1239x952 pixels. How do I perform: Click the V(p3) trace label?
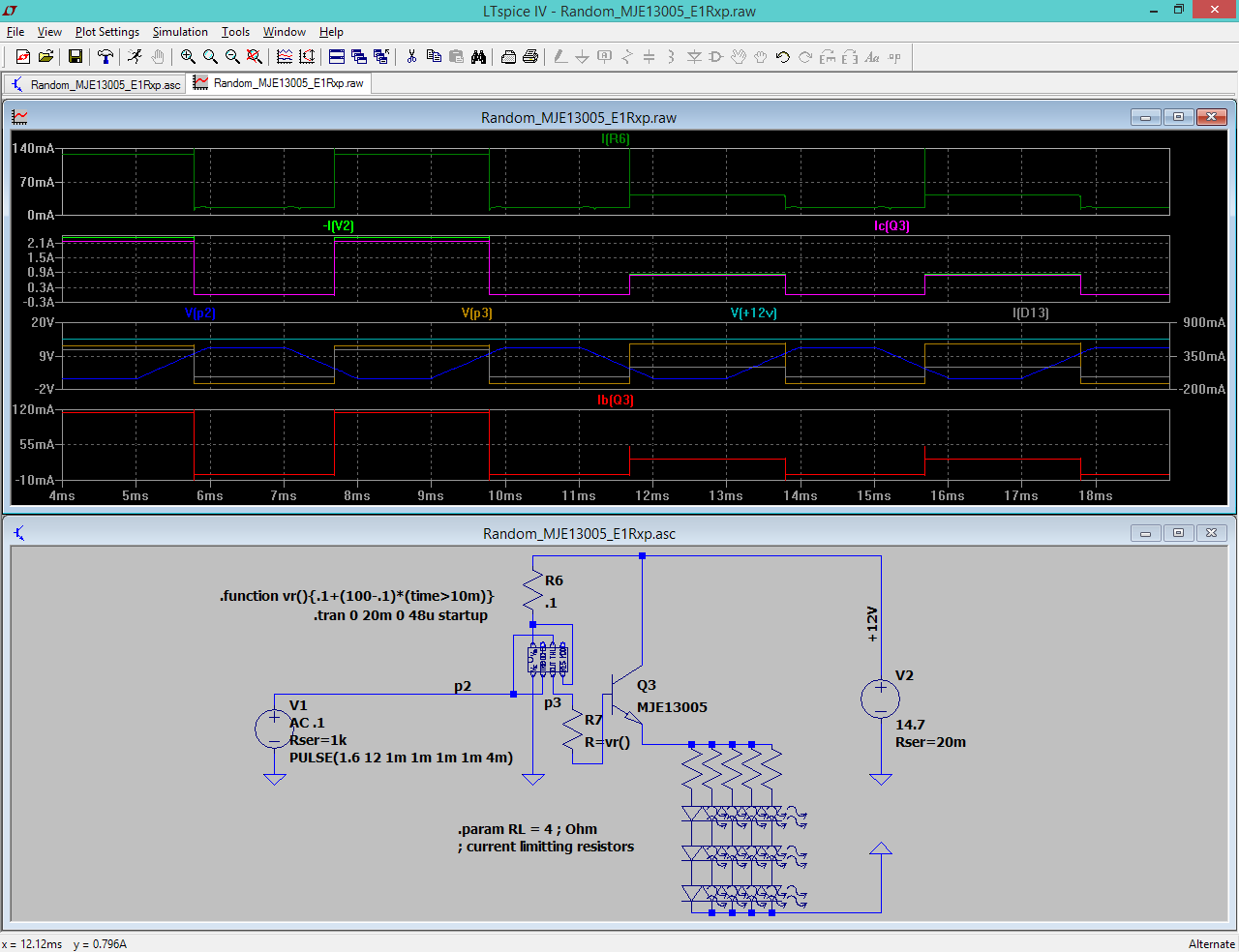pos(477,313)
